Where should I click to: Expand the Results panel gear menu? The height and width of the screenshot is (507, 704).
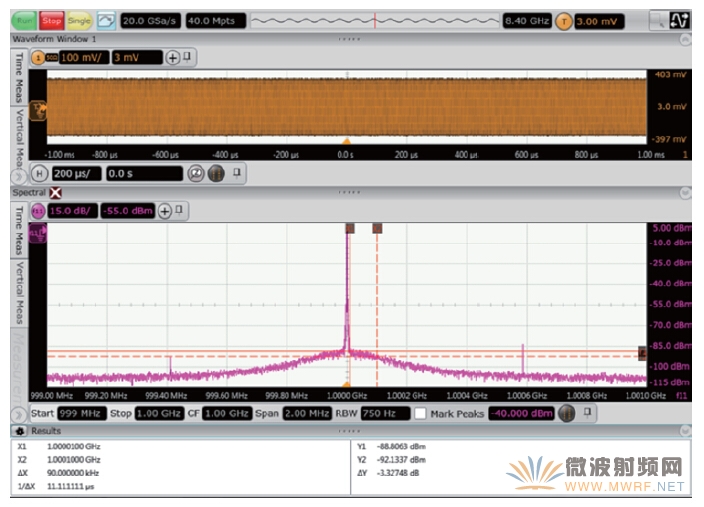click(x=20, y=431)
